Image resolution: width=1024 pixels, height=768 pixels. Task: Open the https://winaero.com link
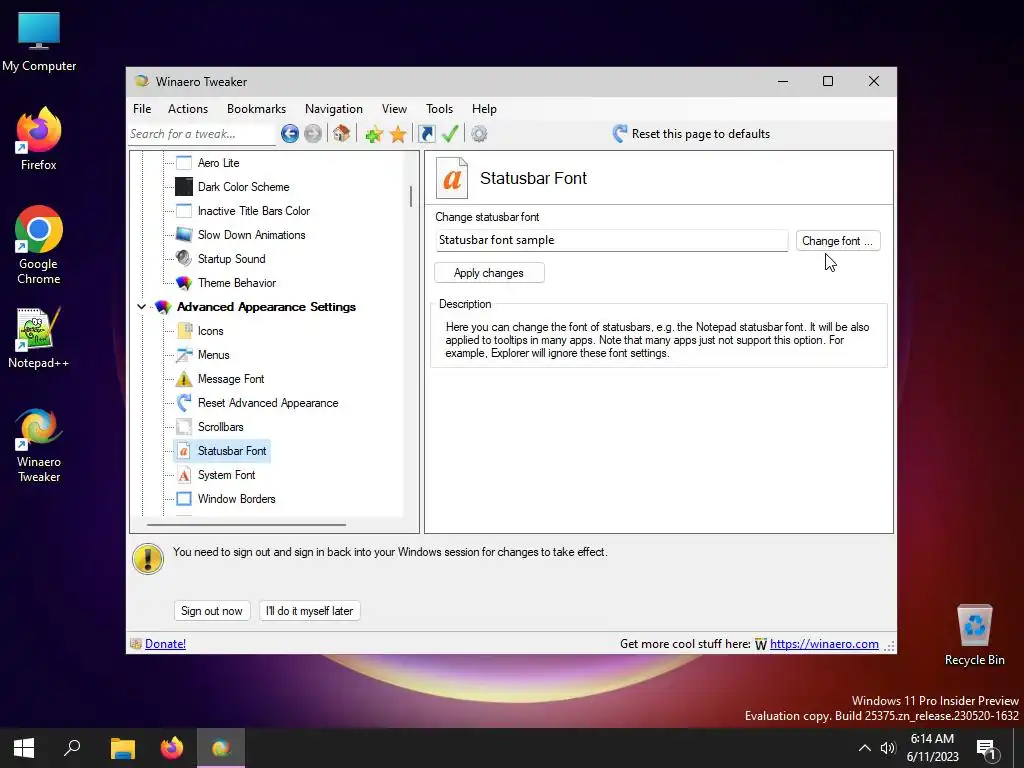824,644
